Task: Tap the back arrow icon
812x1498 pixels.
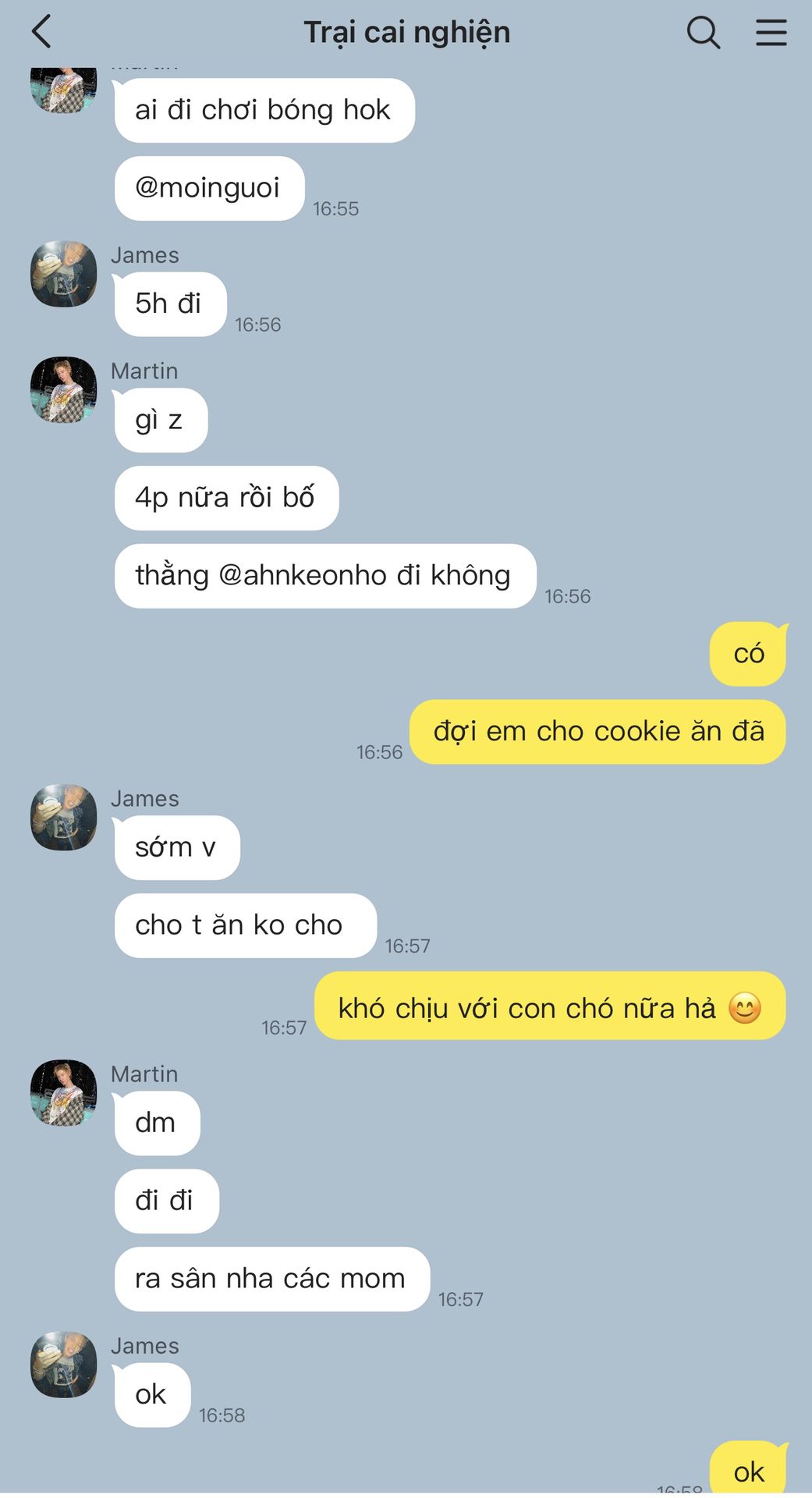Action: click(41, 32)
